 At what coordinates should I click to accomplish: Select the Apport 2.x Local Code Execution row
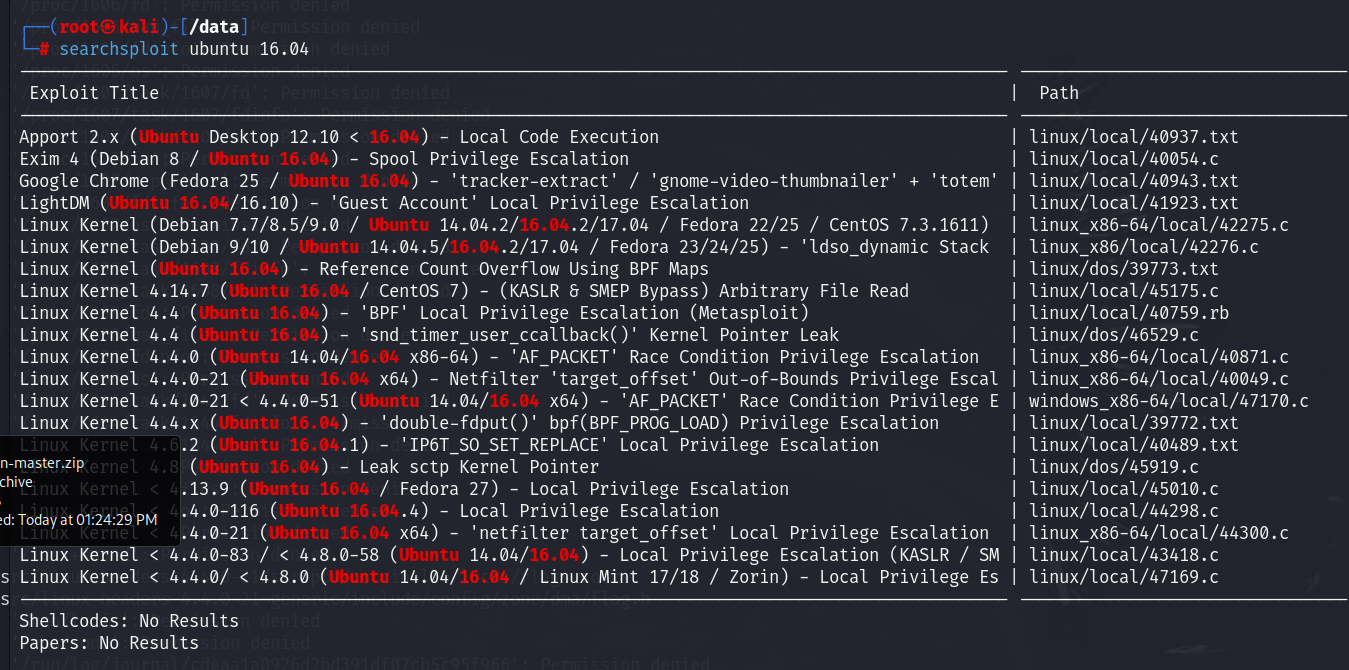click(x=339, y=137)
